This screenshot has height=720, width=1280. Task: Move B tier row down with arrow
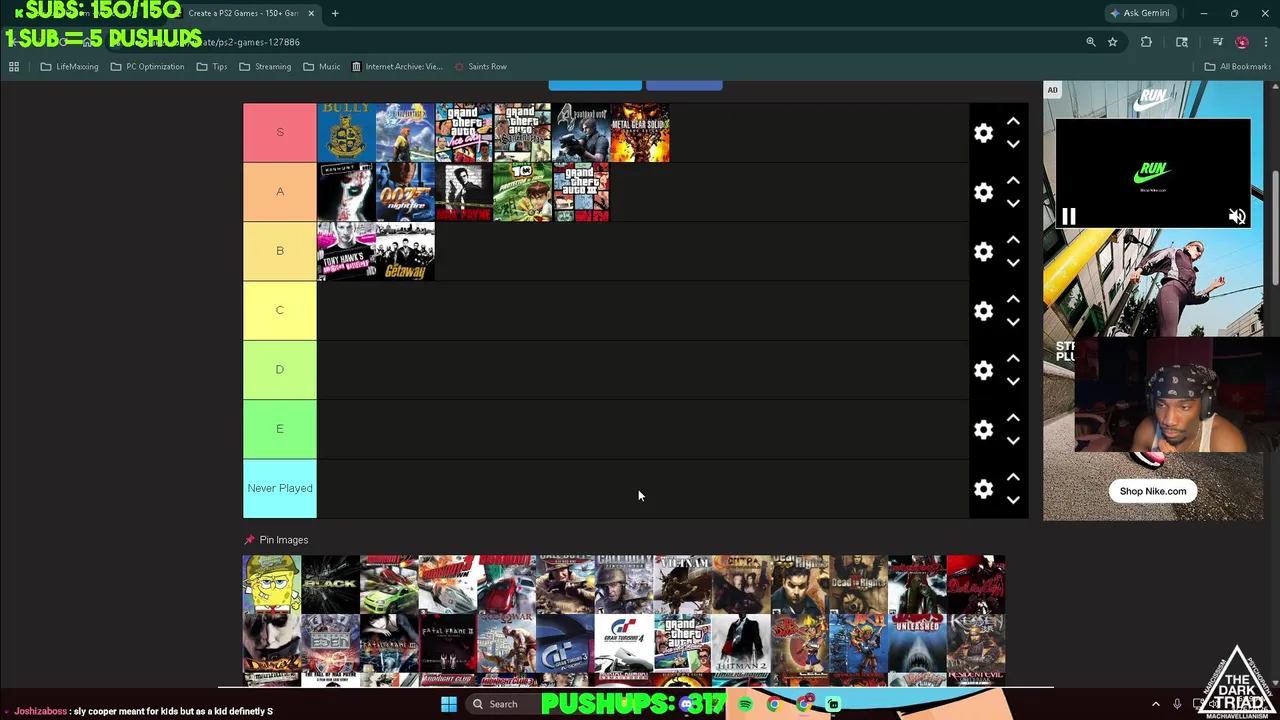(1013, 262)
